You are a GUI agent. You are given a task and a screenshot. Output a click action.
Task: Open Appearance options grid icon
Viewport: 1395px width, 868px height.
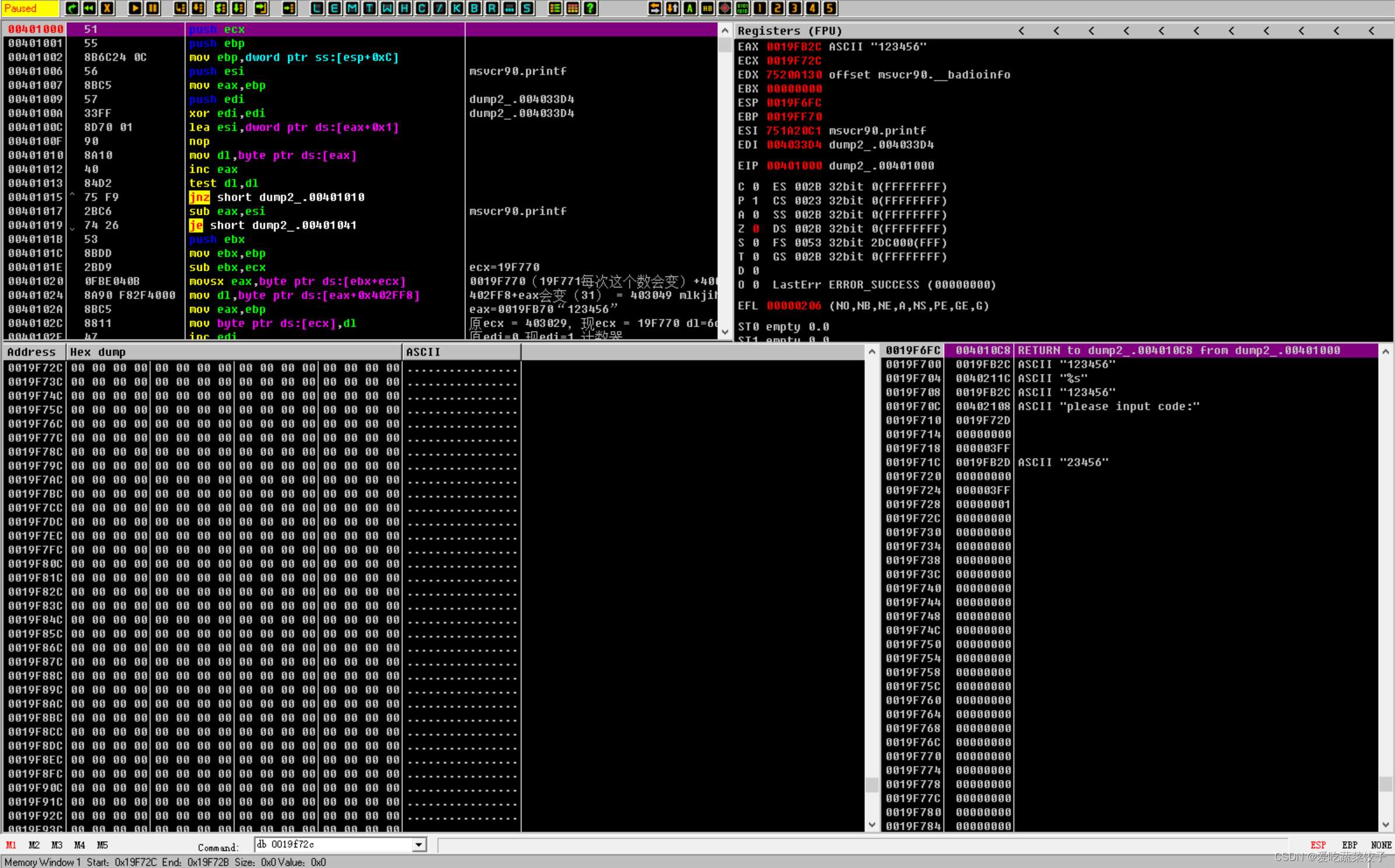(x=572, y=8)
